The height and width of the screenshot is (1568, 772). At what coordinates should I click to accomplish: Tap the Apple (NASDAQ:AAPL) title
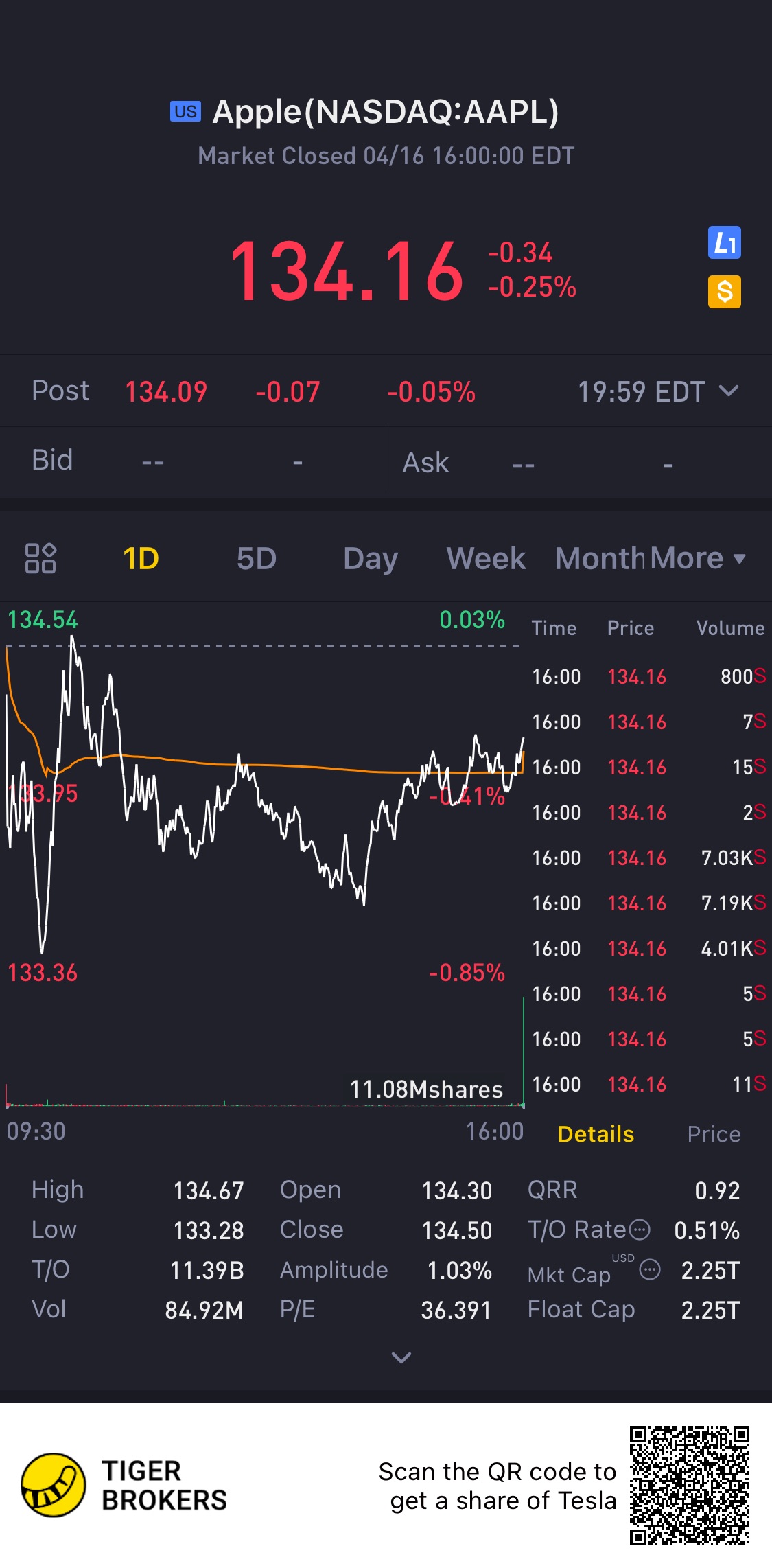(386, 112)
